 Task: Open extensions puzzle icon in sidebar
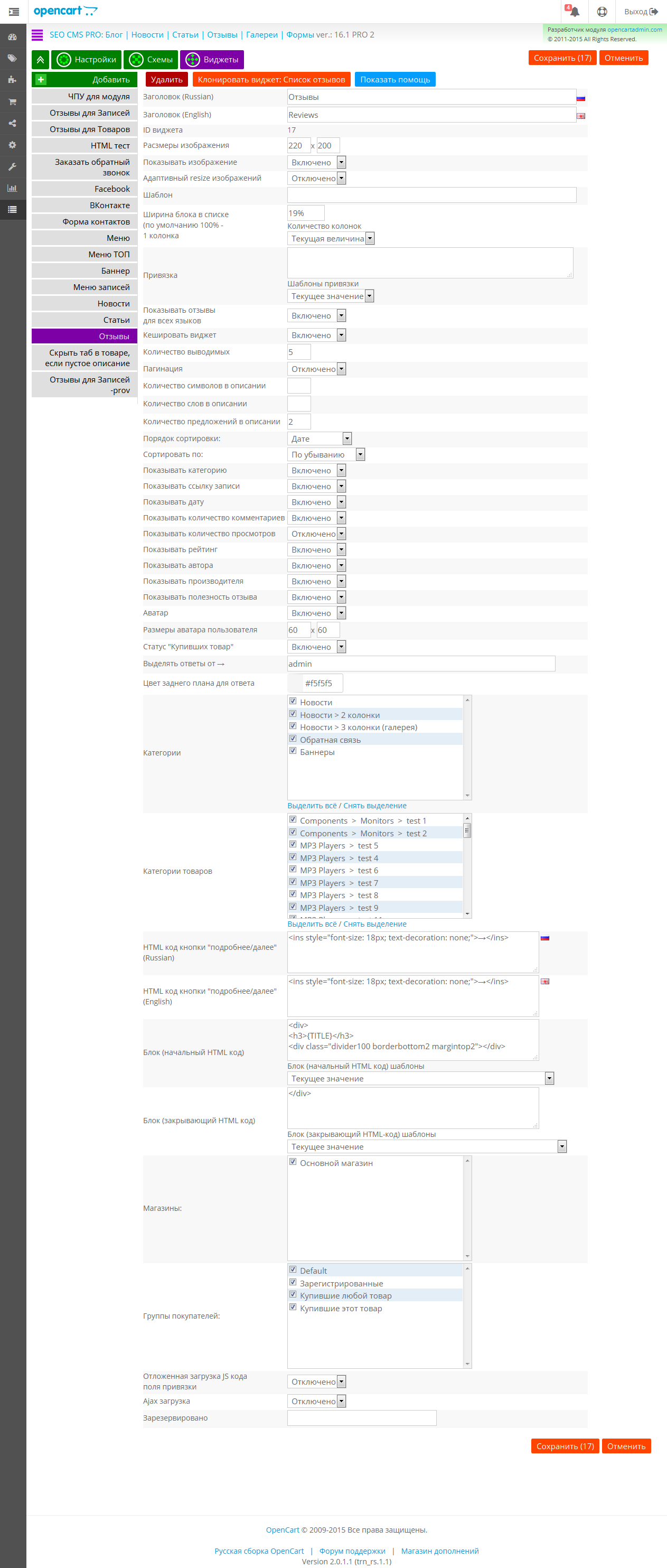tap(12, 80)
